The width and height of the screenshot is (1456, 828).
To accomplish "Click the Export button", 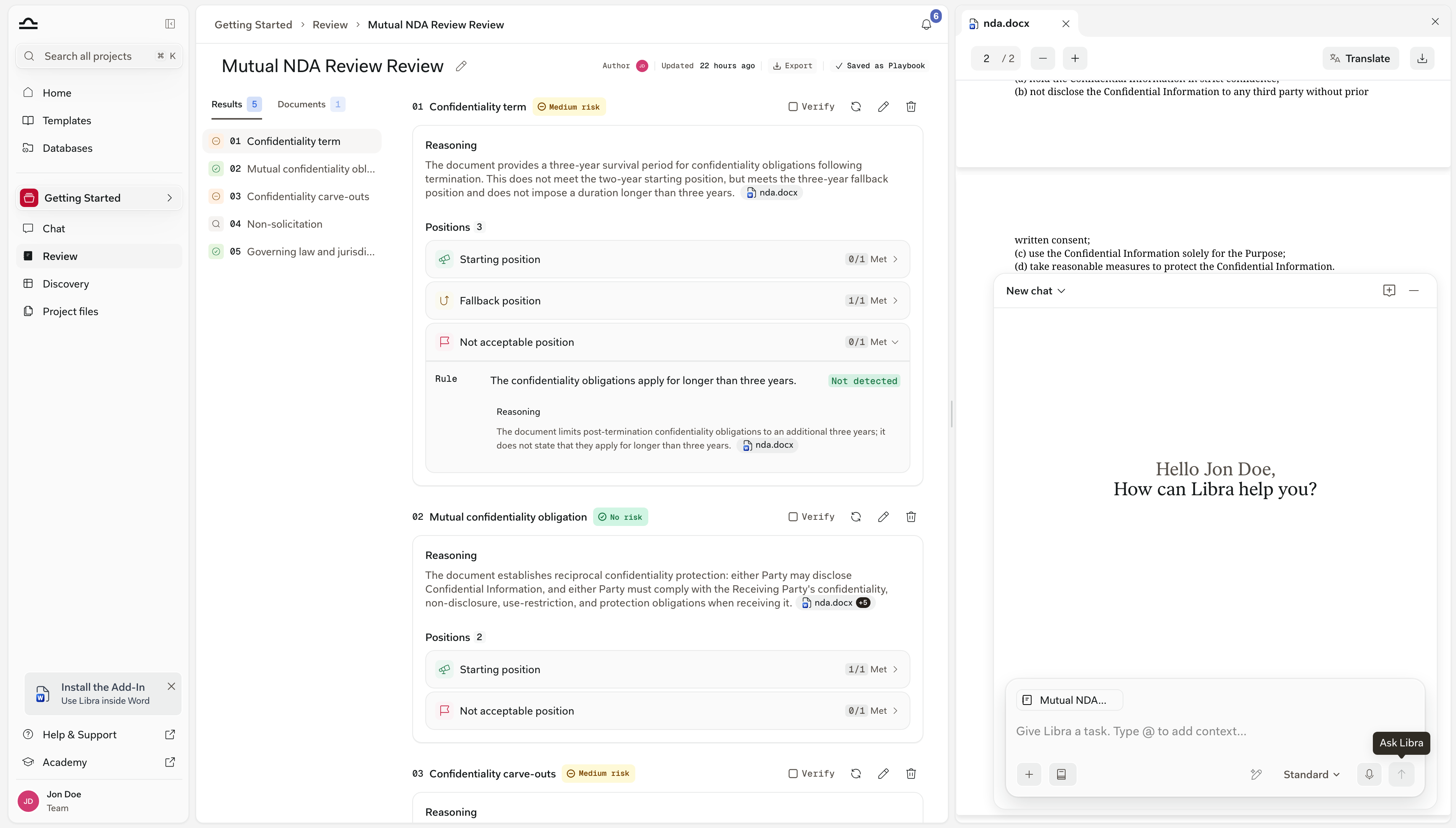I will click(792, 66).
